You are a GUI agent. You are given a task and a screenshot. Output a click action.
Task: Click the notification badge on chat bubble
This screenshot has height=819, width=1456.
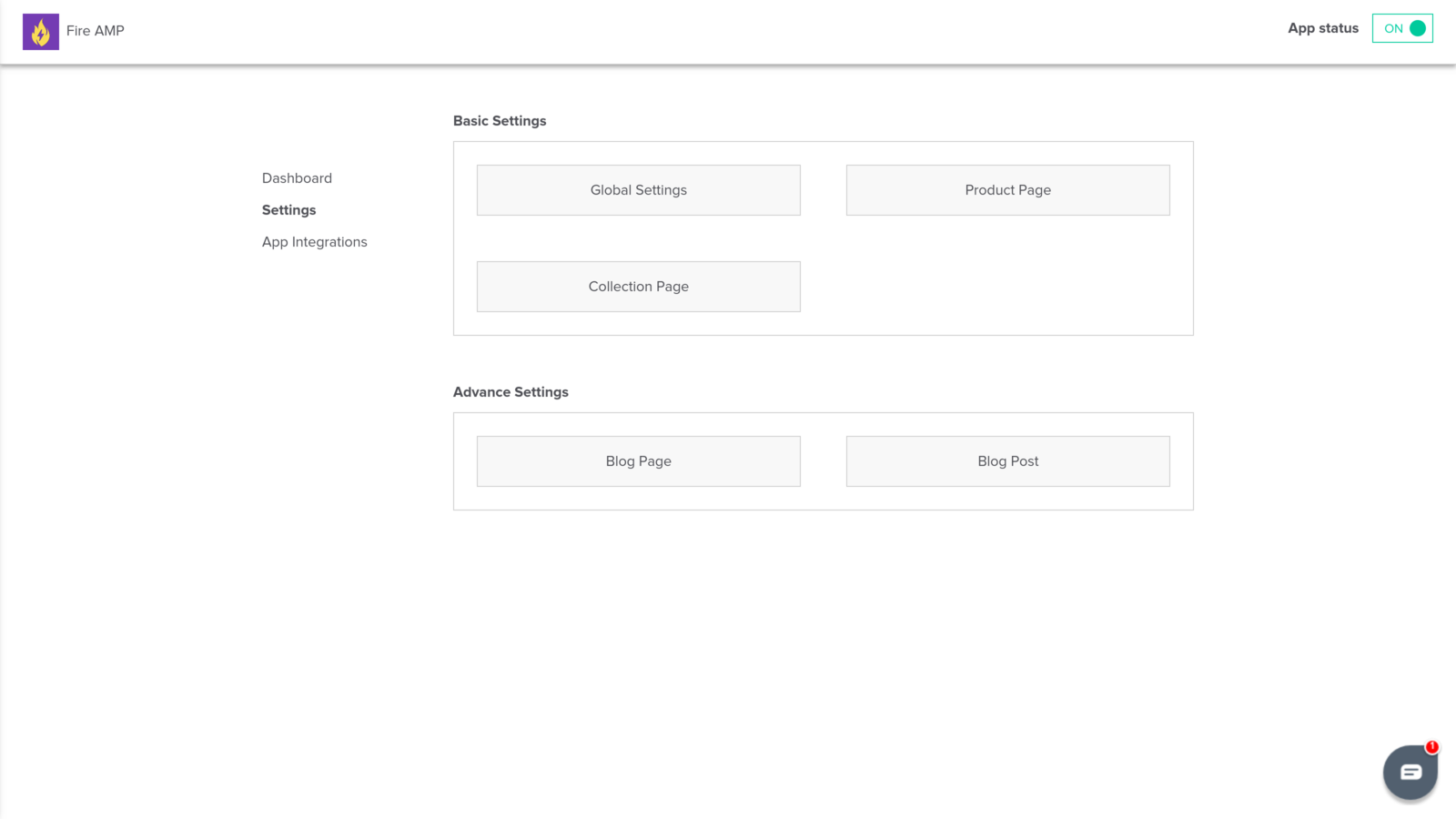(x=1433, y=747)
